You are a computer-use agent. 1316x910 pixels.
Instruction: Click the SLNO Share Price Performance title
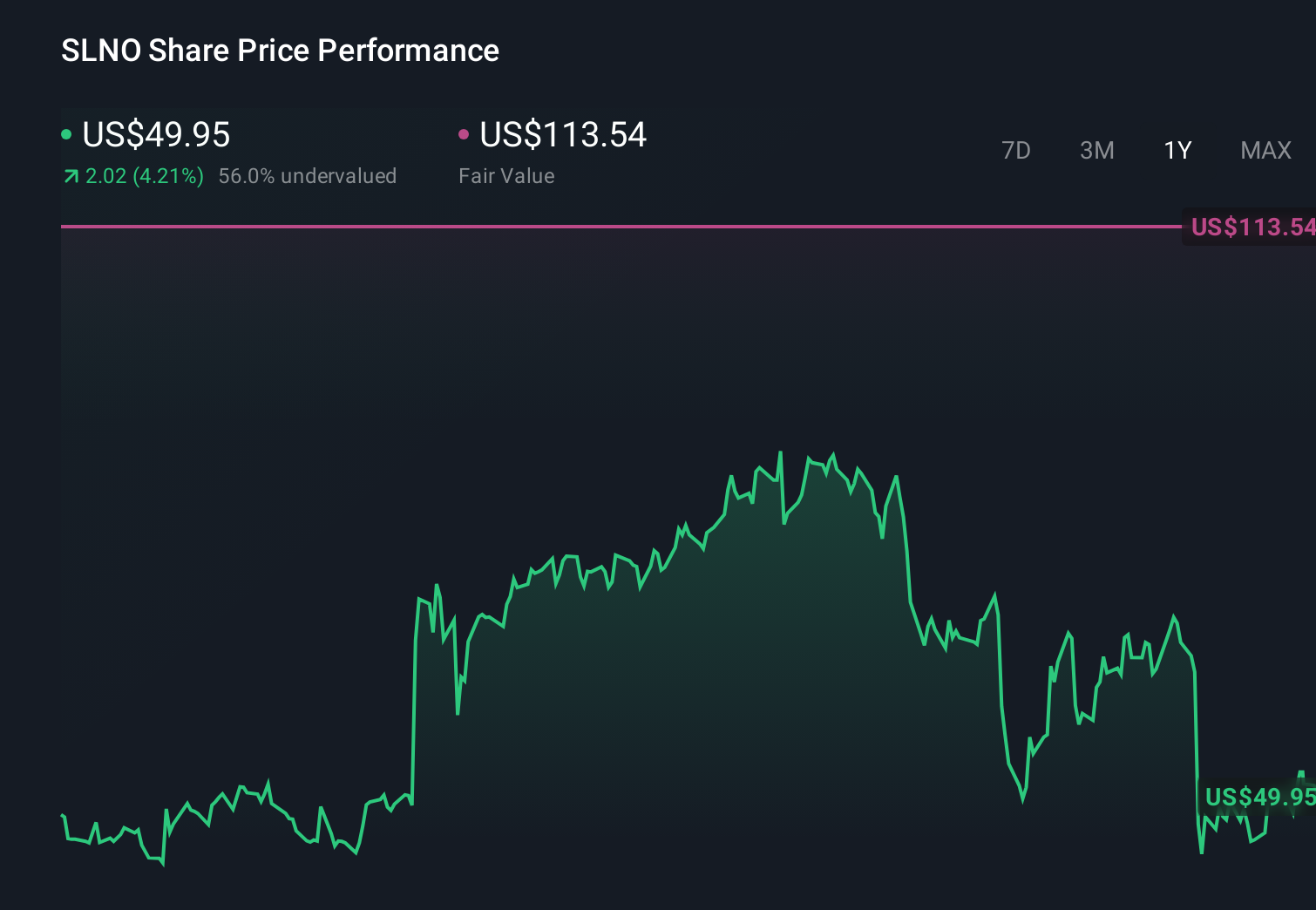pos(280,51)
